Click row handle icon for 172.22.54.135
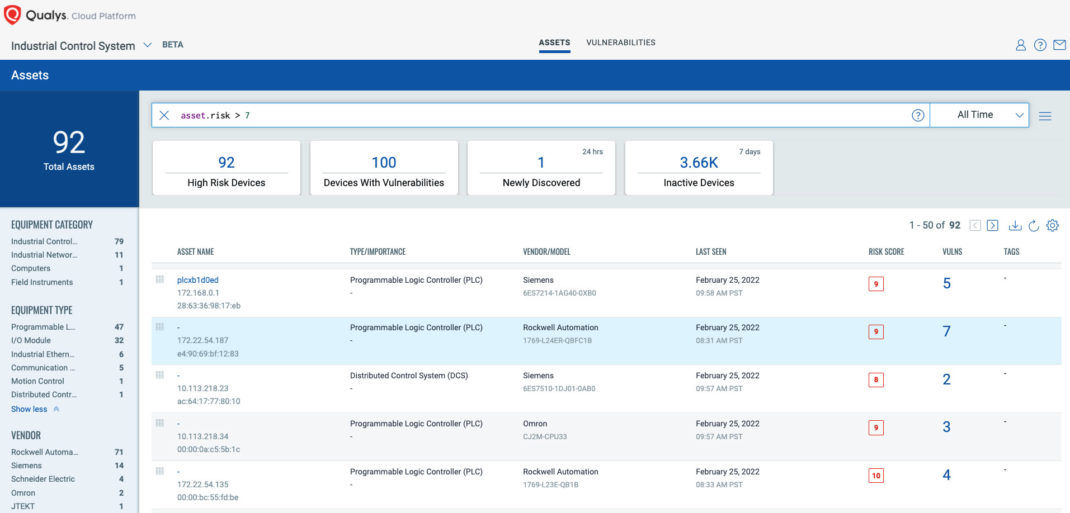This screenshot has height=513, width=1070. pos(160,471)
